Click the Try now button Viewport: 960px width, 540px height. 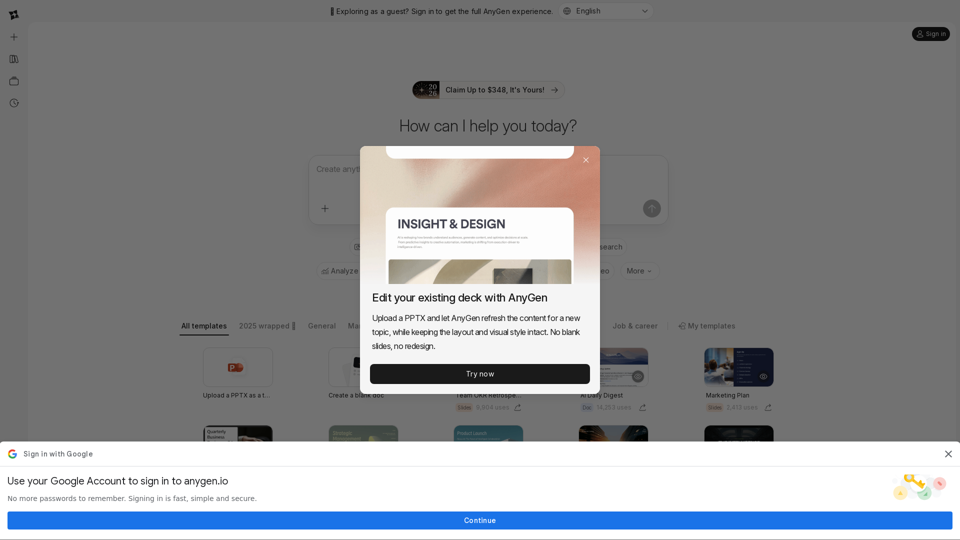(x=480, y=374)
